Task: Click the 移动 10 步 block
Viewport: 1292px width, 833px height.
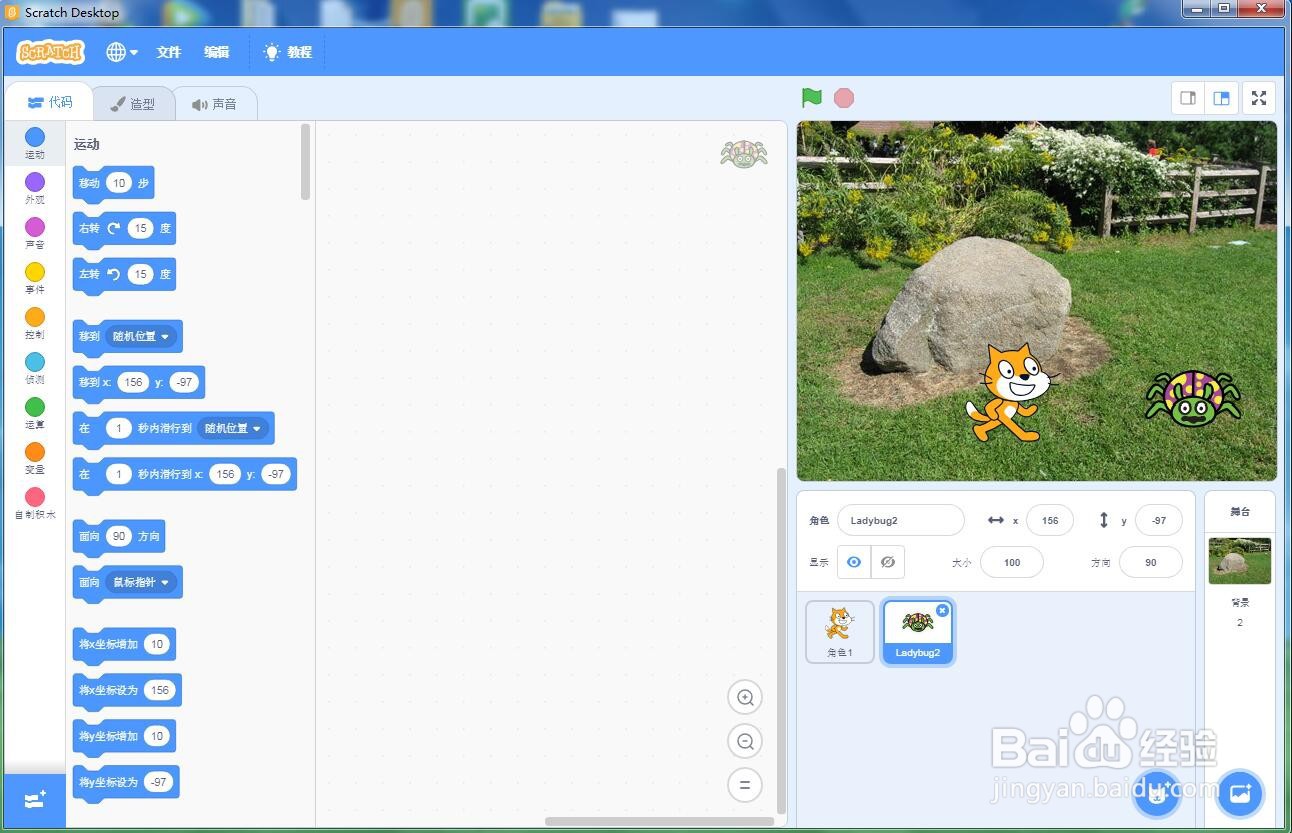Action: tap(113, 184)
